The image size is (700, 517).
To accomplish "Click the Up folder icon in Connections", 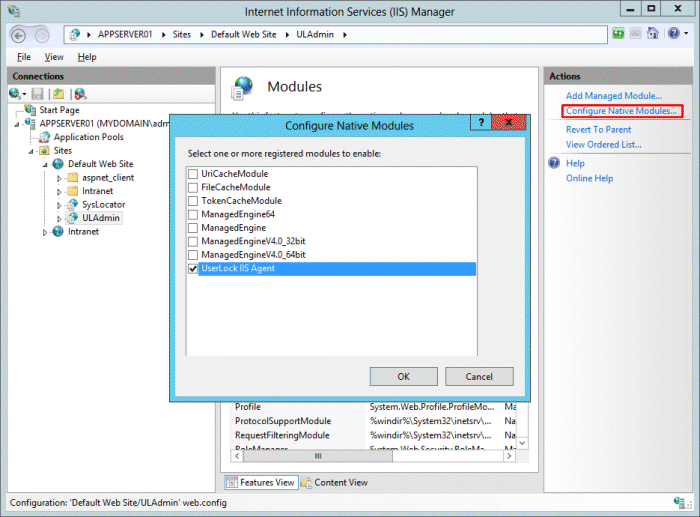I will point(58,93).
